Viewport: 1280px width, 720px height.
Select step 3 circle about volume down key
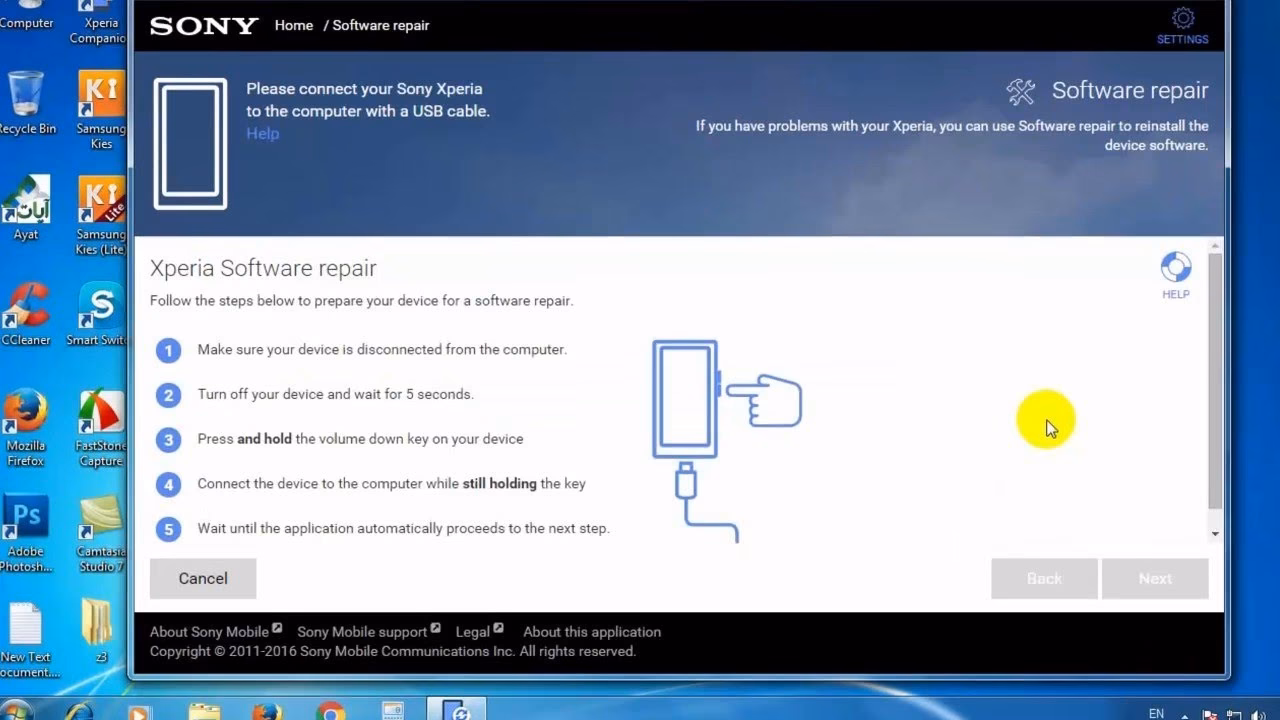[168, 440]
